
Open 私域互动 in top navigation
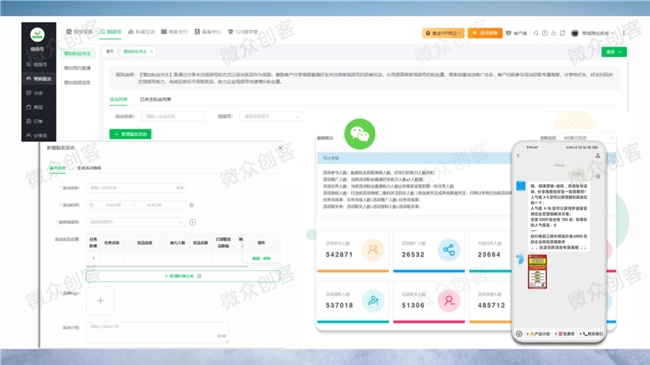141,32
